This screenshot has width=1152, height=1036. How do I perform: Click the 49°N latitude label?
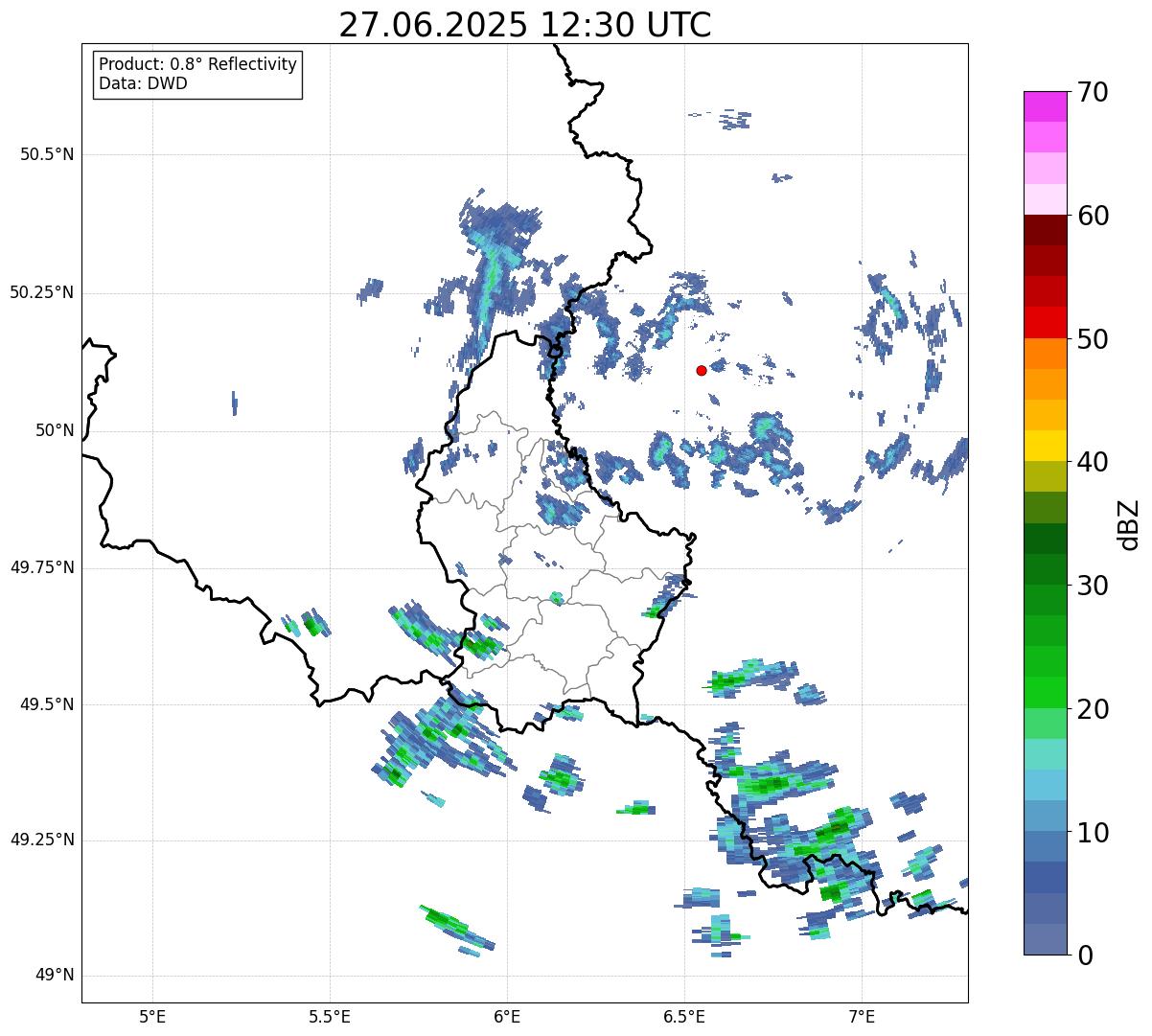(x=54, y=976)
